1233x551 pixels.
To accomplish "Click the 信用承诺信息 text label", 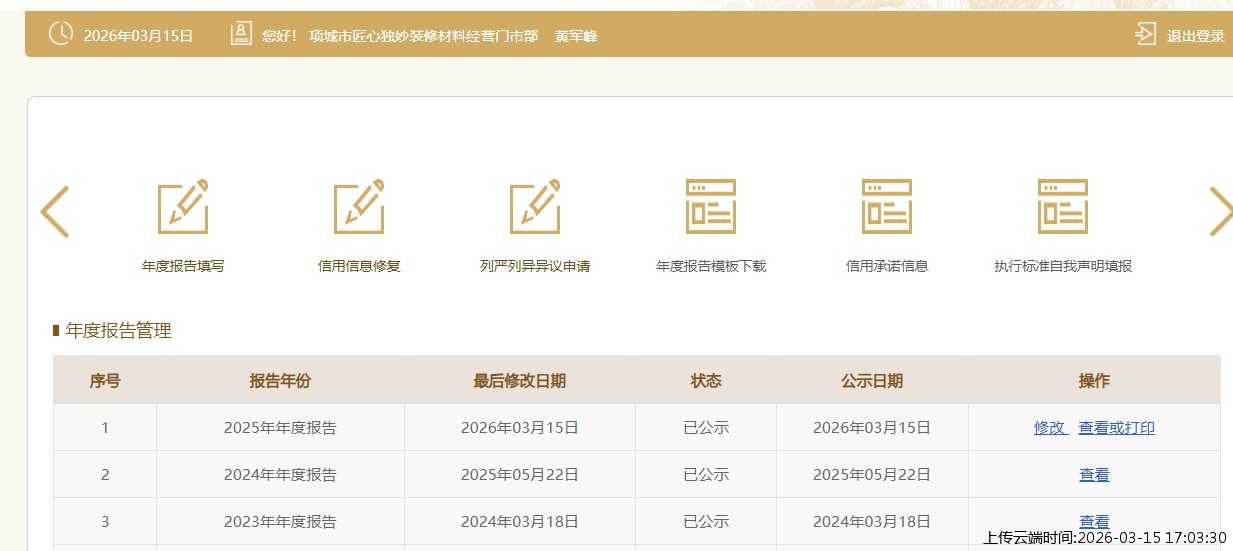I will (x=887, y=266).
